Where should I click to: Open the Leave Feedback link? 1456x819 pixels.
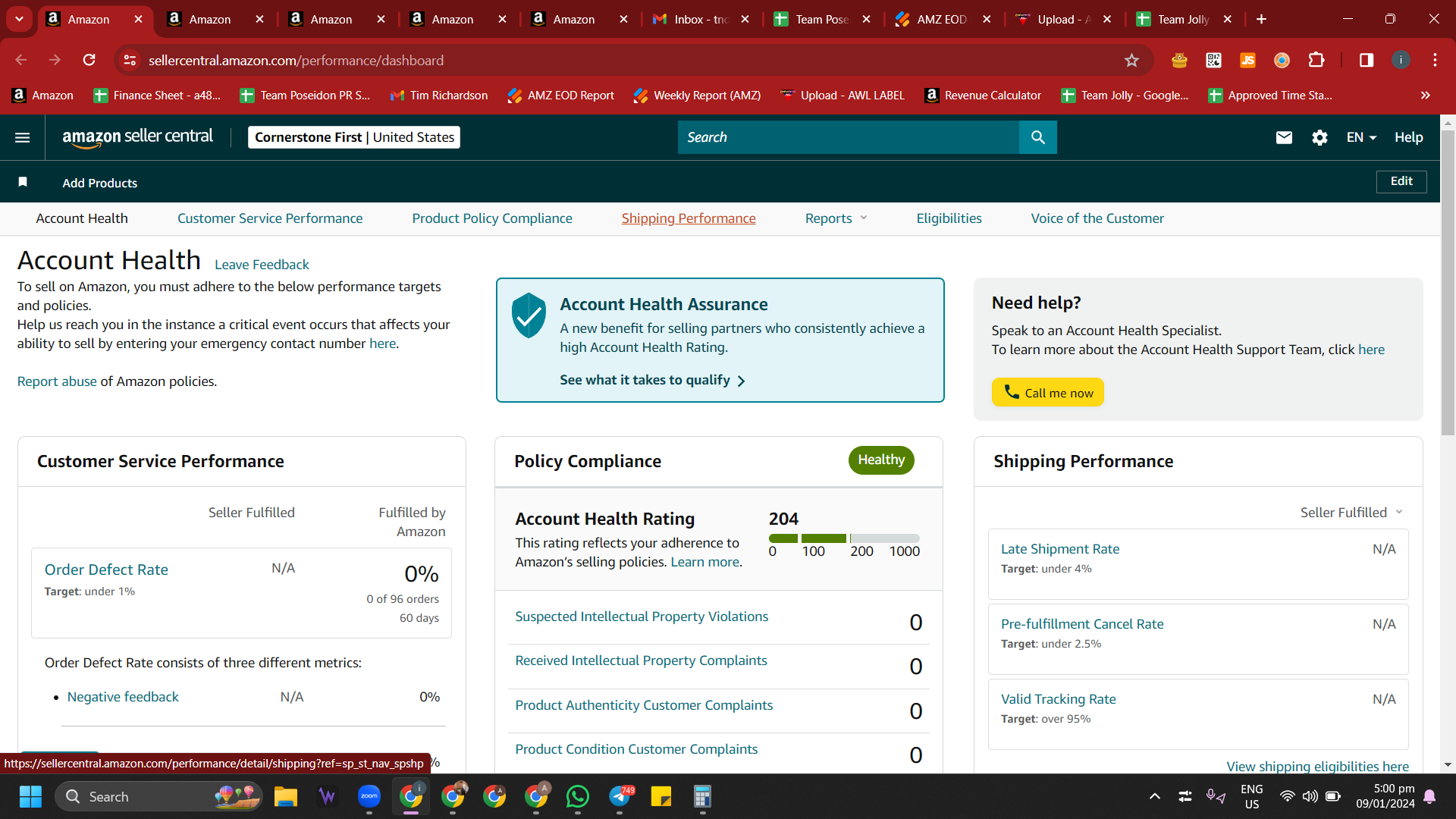(262, 265)
